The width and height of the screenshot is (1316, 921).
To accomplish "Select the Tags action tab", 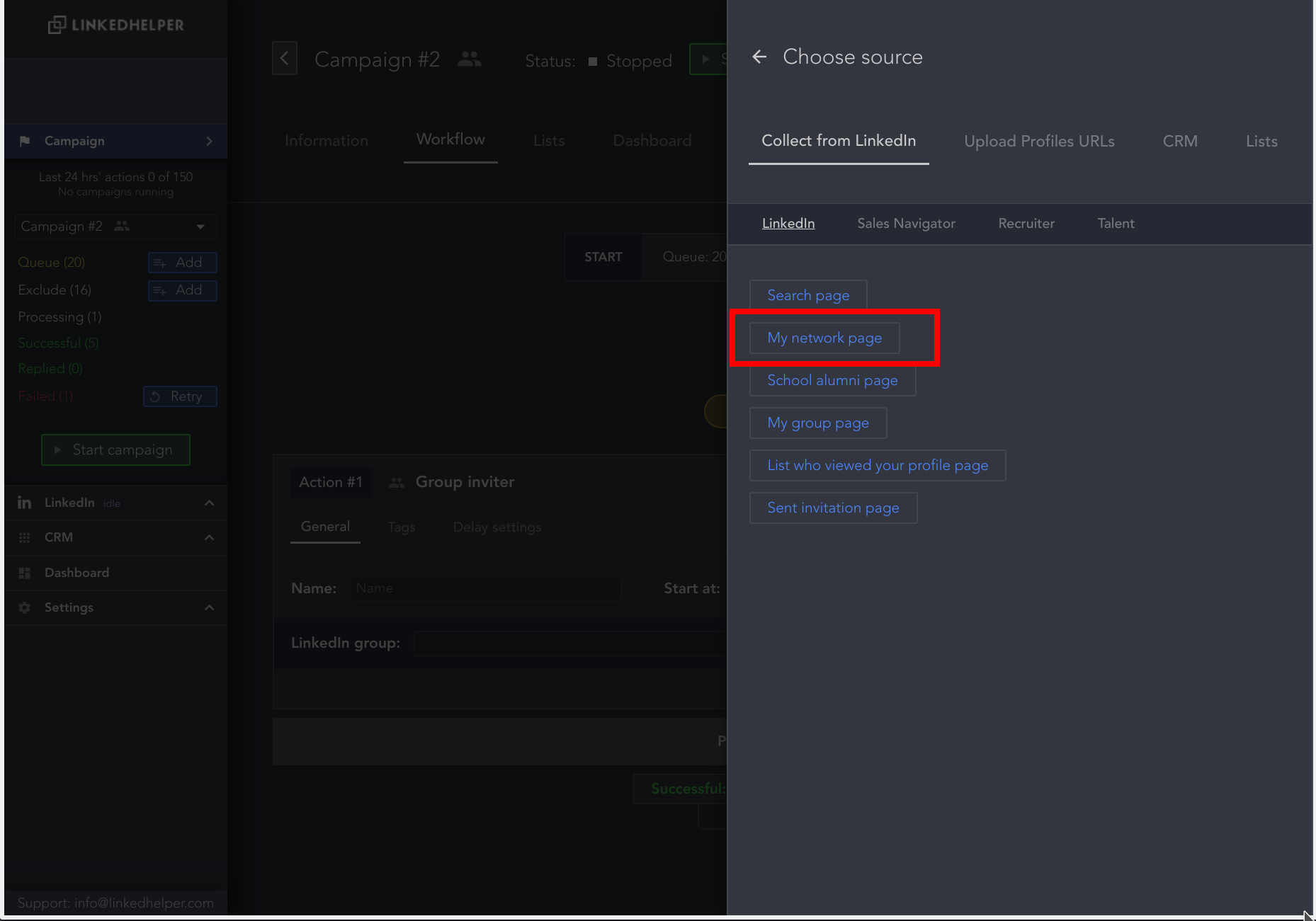I will click(402, 527).
